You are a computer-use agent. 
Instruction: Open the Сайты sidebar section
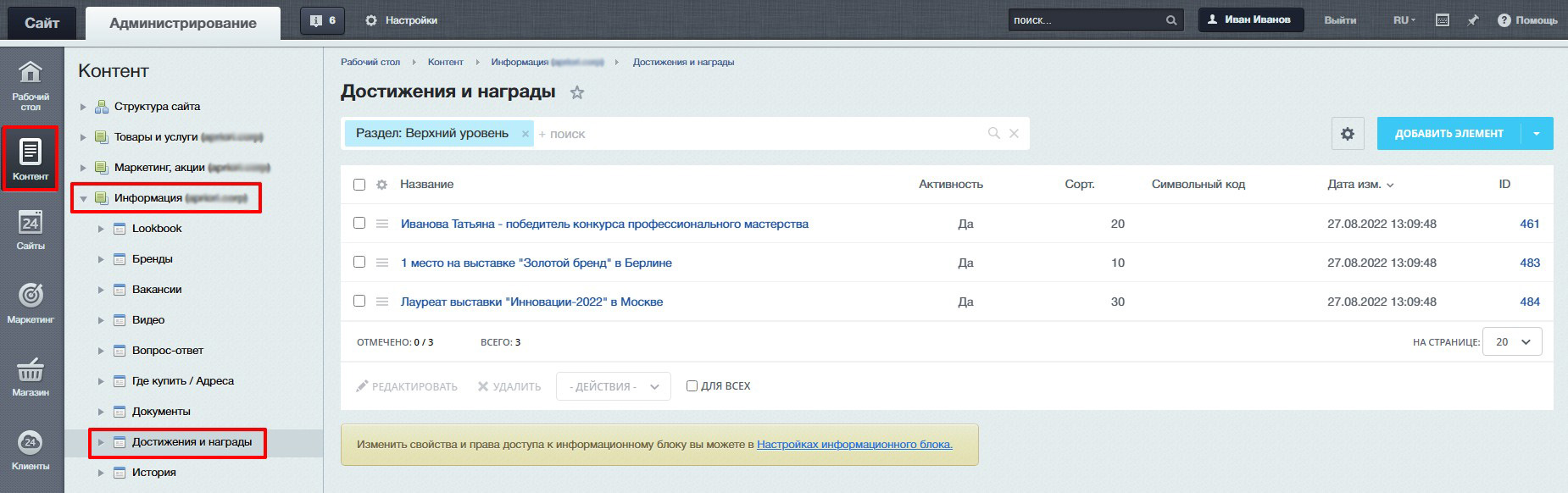pyautogui.click(x=31, y=230)
